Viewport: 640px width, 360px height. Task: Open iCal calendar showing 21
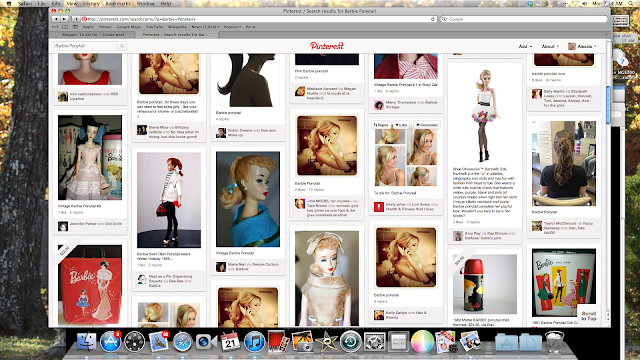(x=230, y=341)
